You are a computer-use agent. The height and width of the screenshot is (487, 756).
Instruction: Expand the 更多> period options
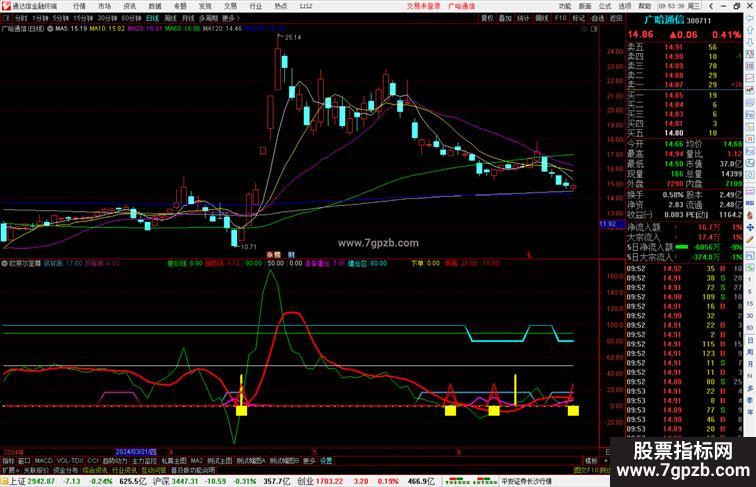click(230, 18)
